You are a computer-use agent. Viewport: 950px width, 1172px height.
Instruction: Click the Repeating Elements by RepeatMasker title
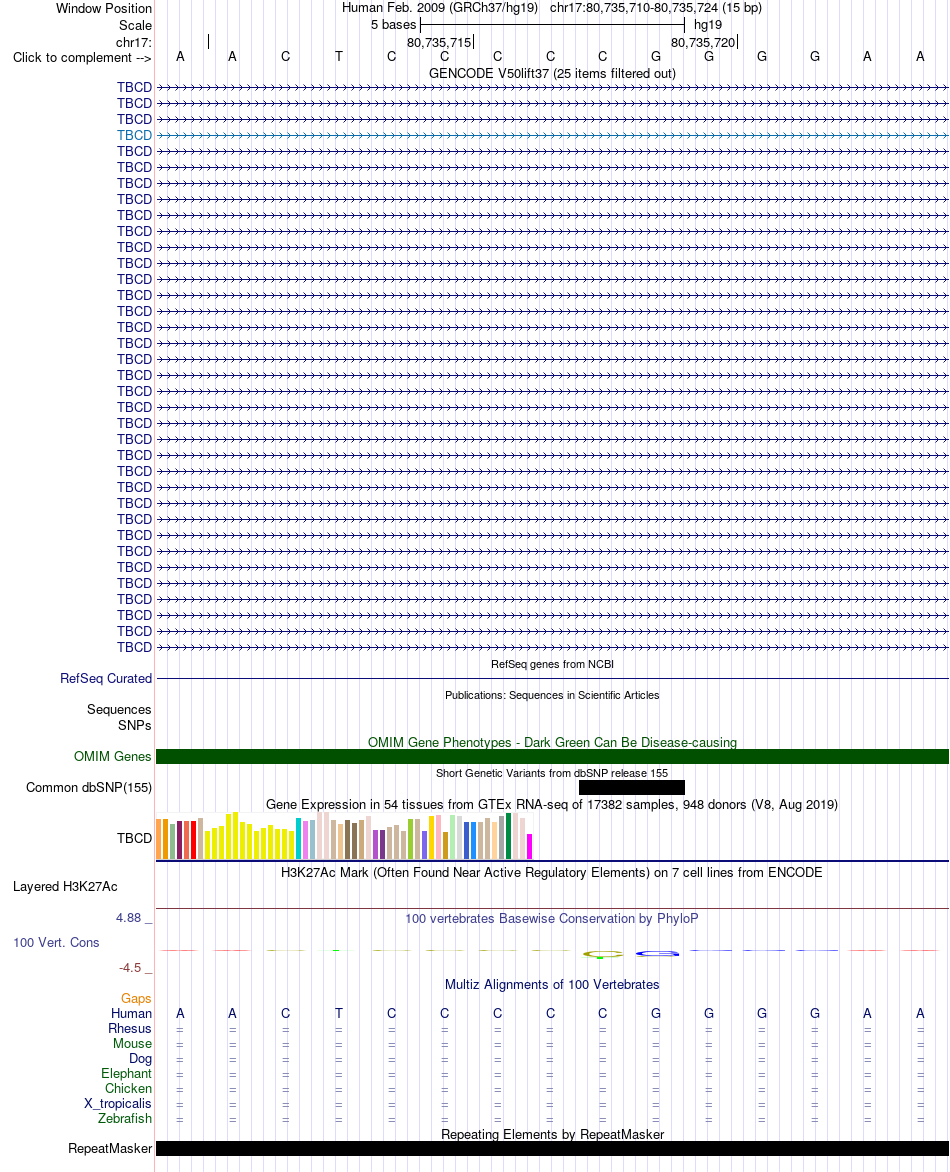[x=552, y=1134]
